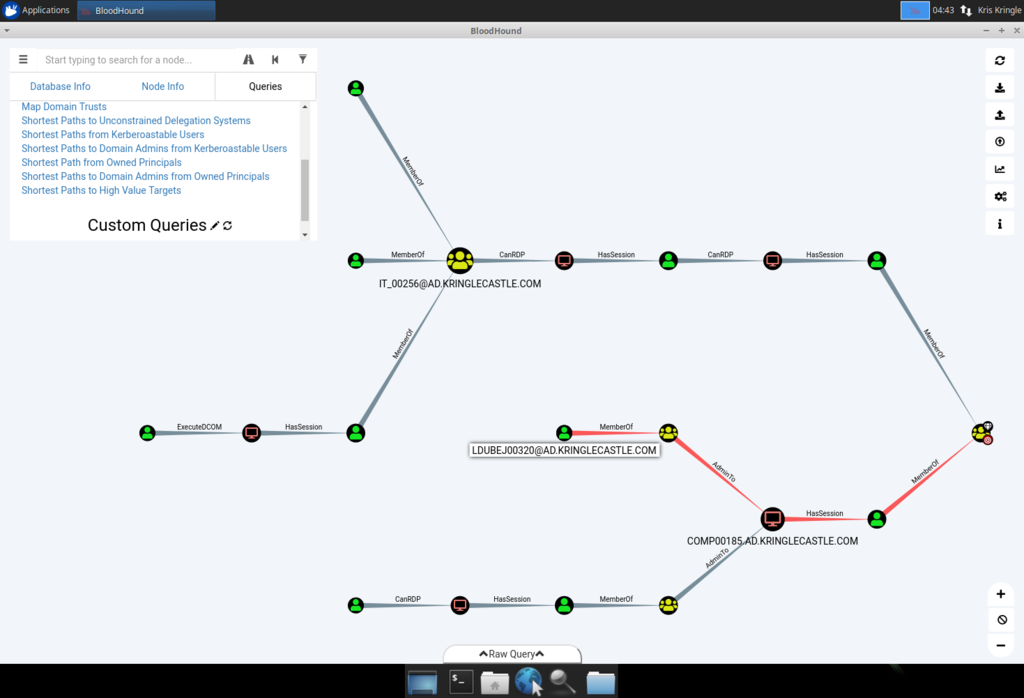Click the Domain Admins target group node
Viewport: 1024px width, 698px height.
pos(982,432)
